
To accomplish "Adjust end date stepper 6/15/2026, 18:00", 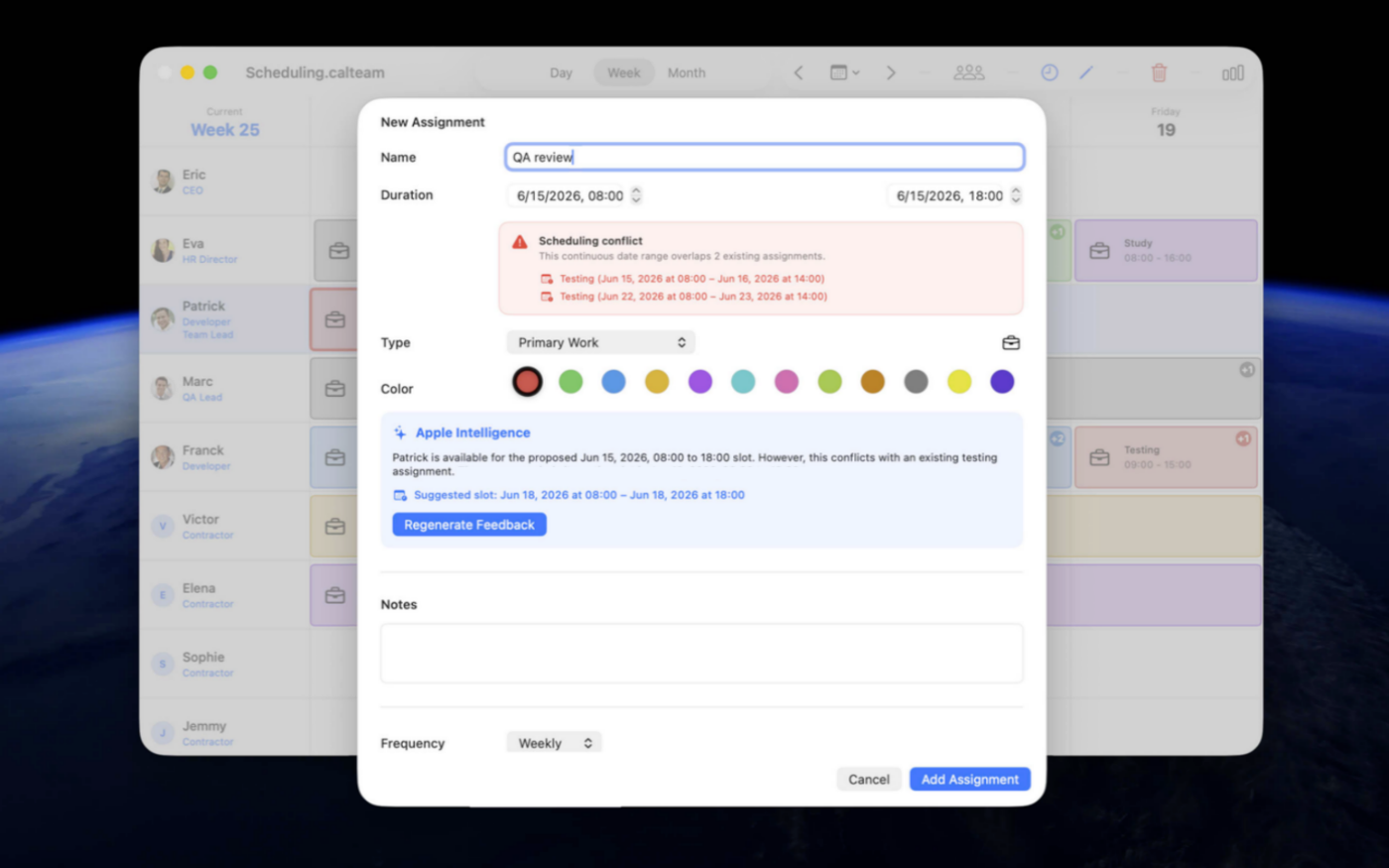I will click(x=1015, y=195).
